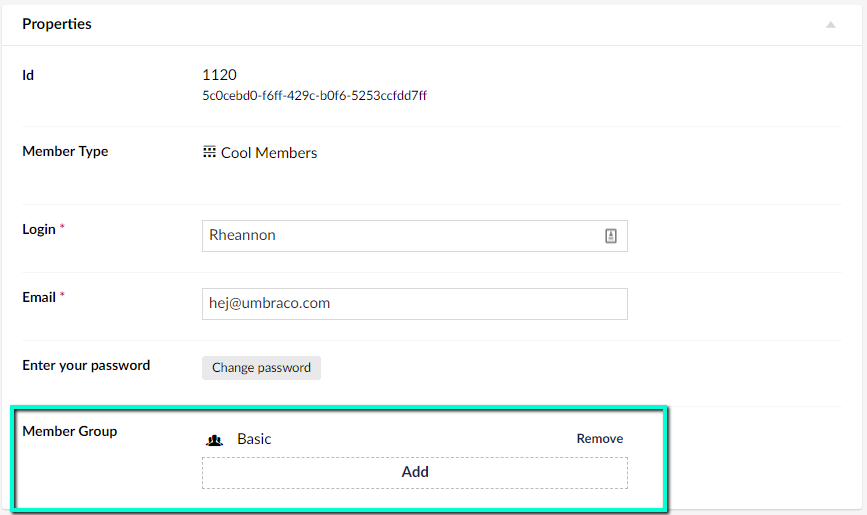867x515 pixels.
Task: Click the Cool Members type icon
Action: (209, 152)
